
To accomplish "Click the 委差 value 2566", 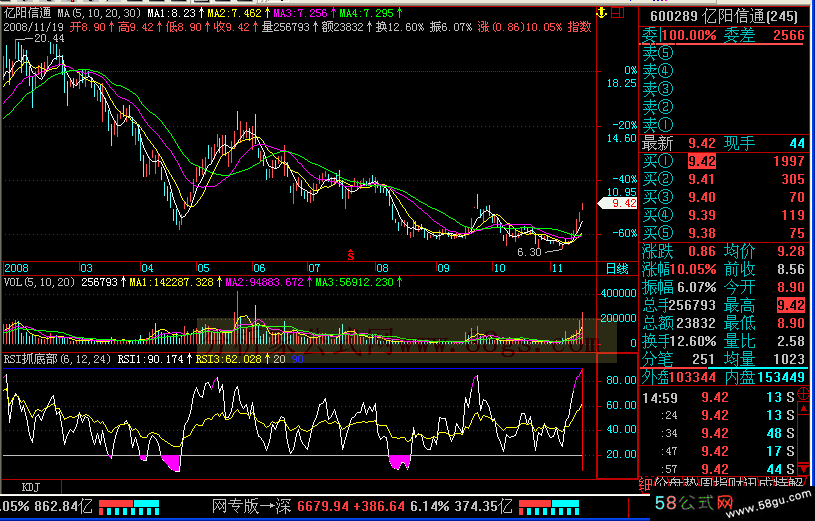I will pos(788,35).
